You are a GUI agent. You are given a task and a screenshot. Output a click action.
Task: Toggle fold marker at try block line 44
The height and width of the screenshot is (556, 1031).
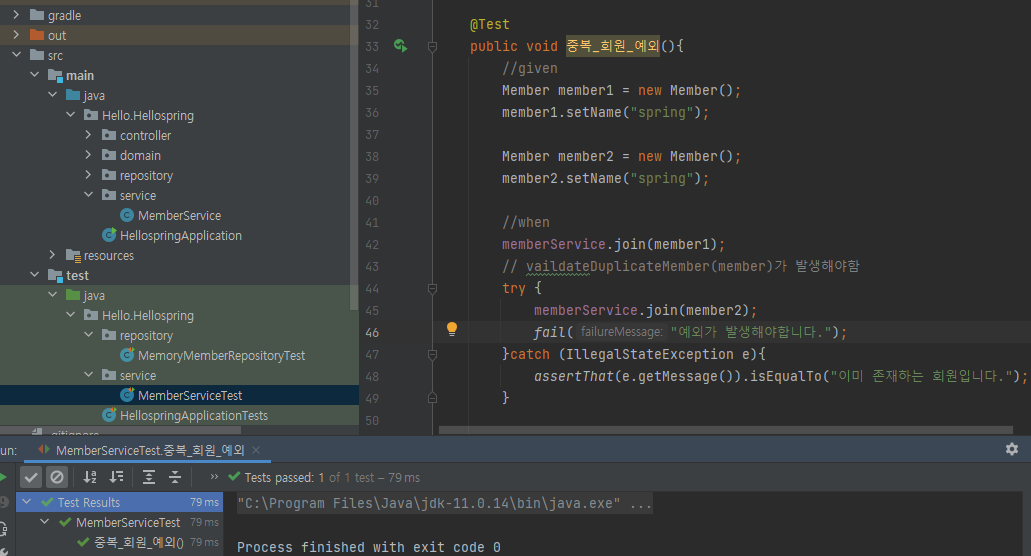coord(432,289)
